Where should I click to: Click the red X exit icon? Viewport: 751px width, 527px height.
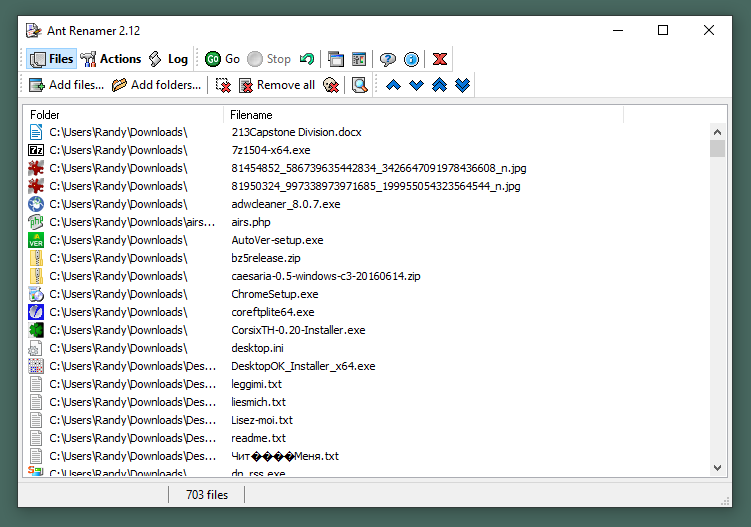(440, 59)
